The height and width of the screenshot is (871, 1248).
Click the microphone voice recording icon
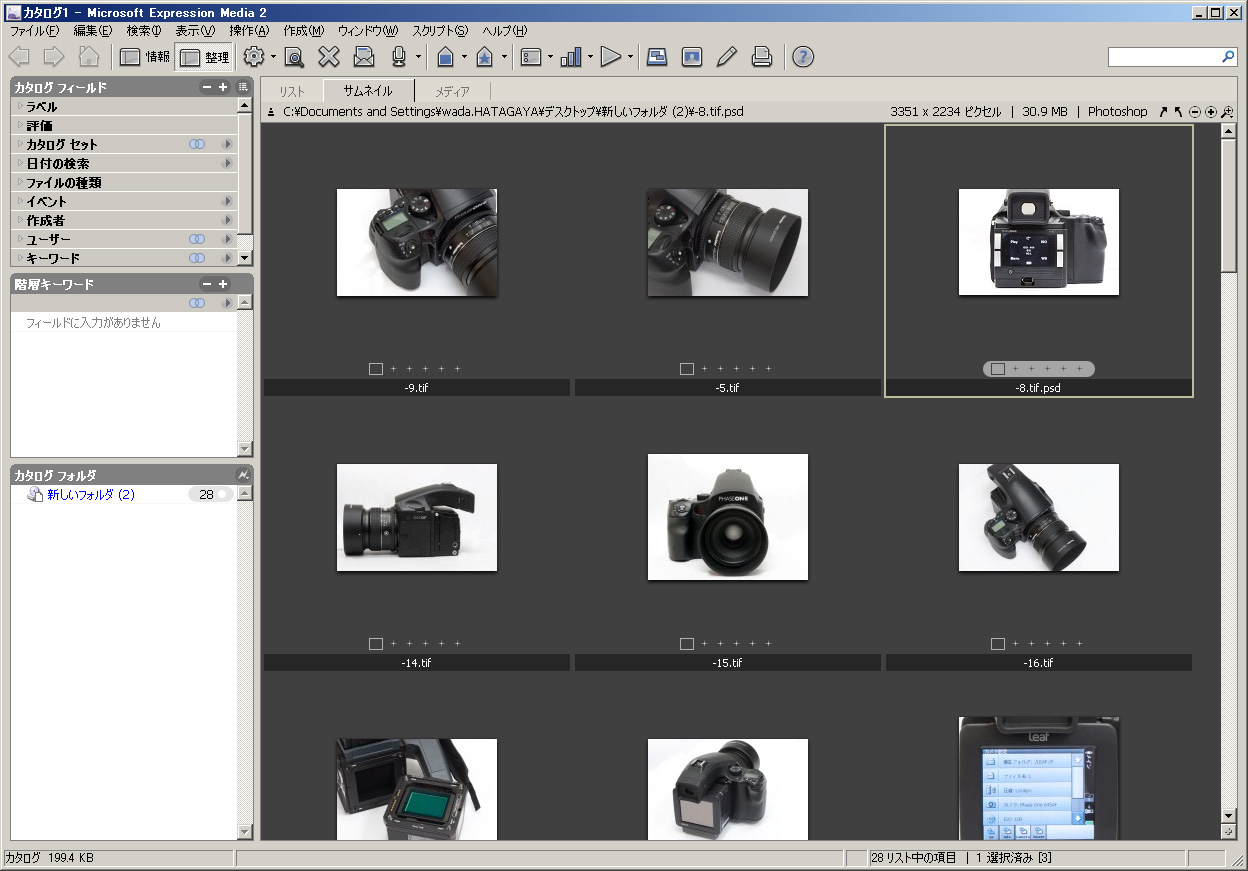click(398, 57)
